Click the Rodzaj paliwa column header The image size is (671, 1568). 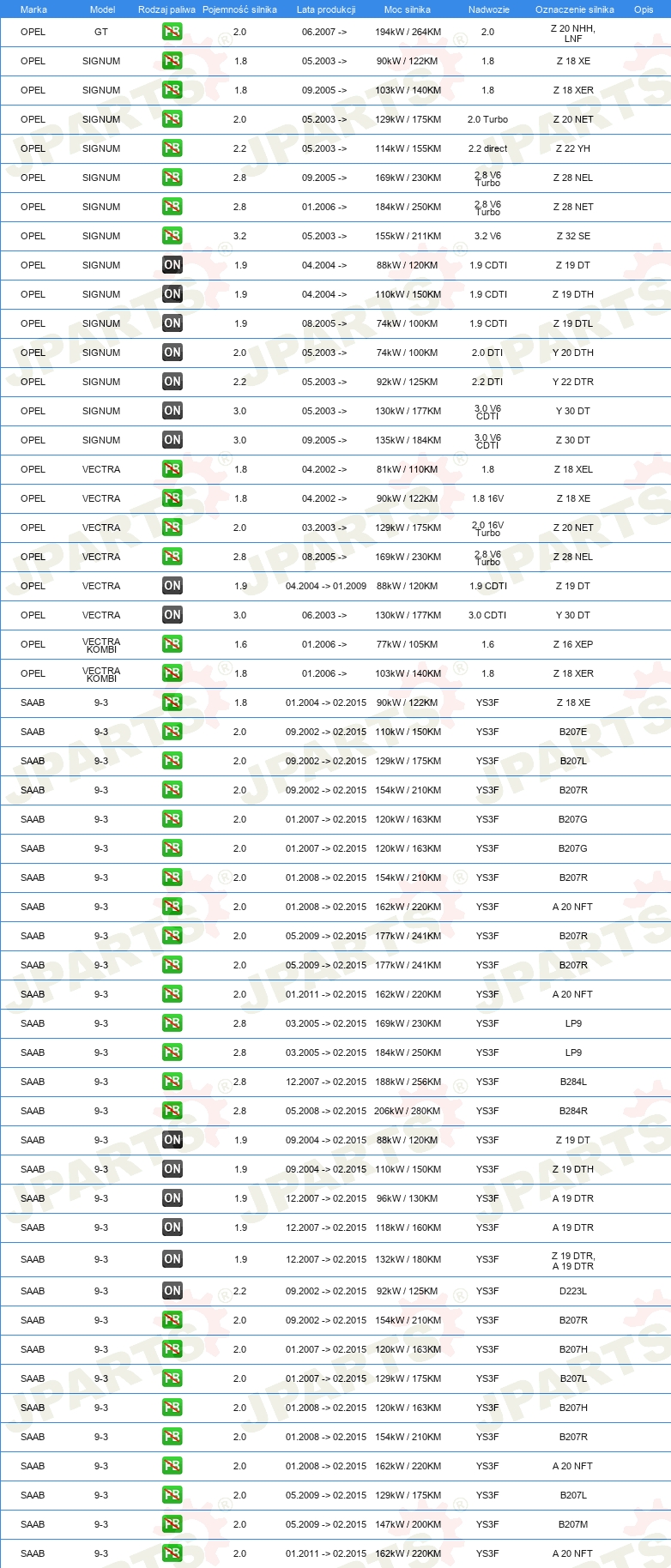point(166,9)
